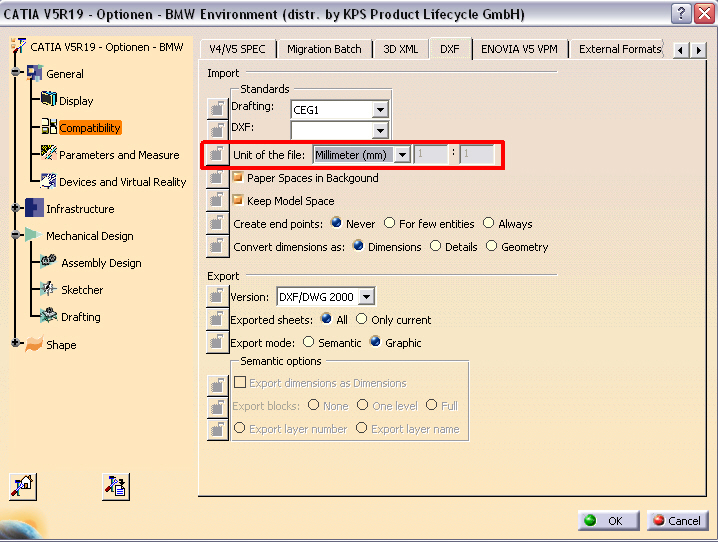
Task: Click the lock icon beside Convert dimensions as
Action: 217,246
